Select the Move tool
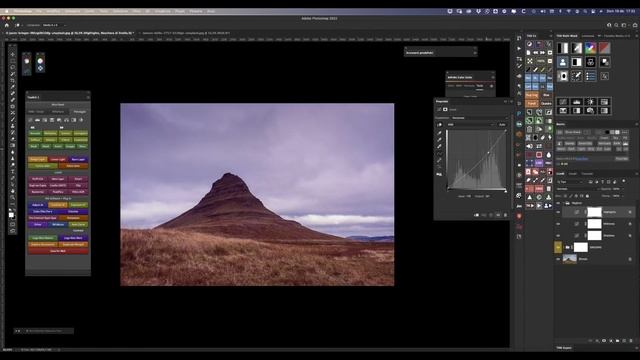The height and width of the screenshot is (360, 640). (13, 54)
